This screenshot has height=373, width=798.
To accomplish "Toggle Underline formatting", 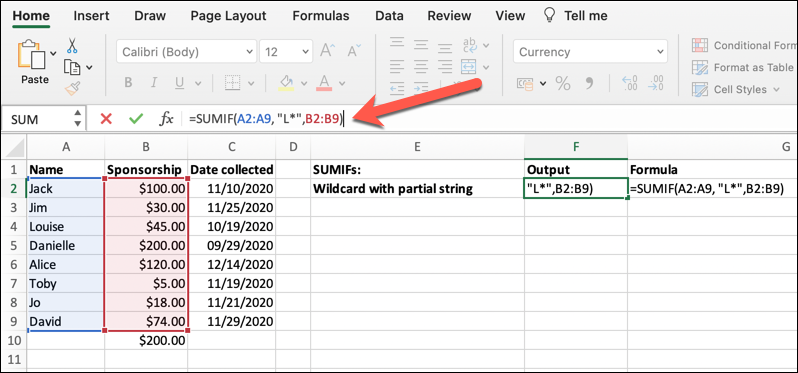I will (180, 82).
